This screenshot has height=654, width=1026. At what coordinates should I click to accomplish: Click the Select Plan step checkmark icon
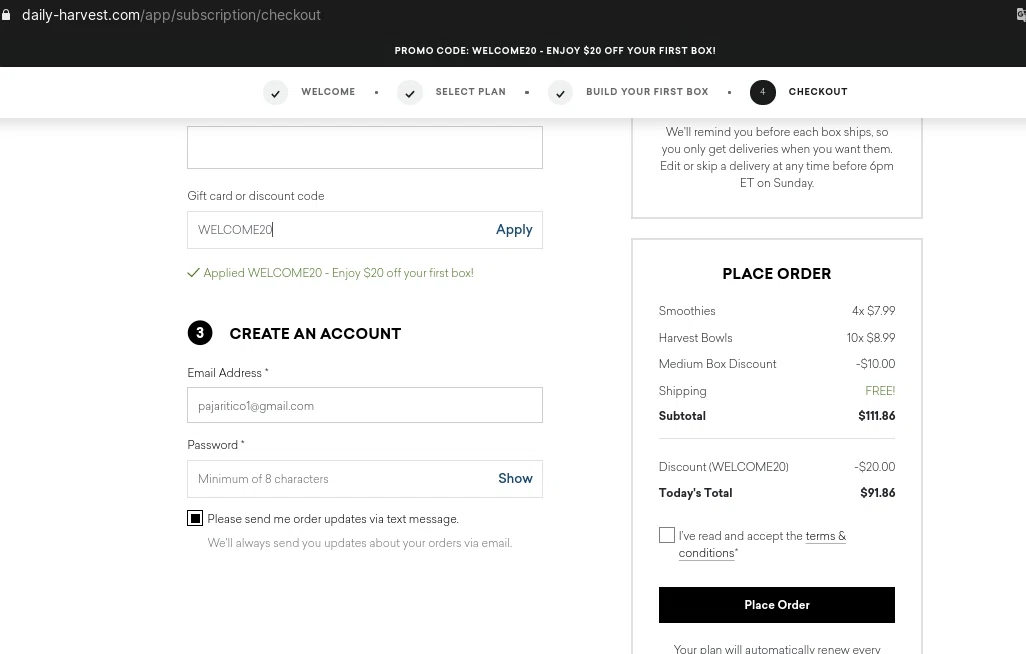coord(410,93)
